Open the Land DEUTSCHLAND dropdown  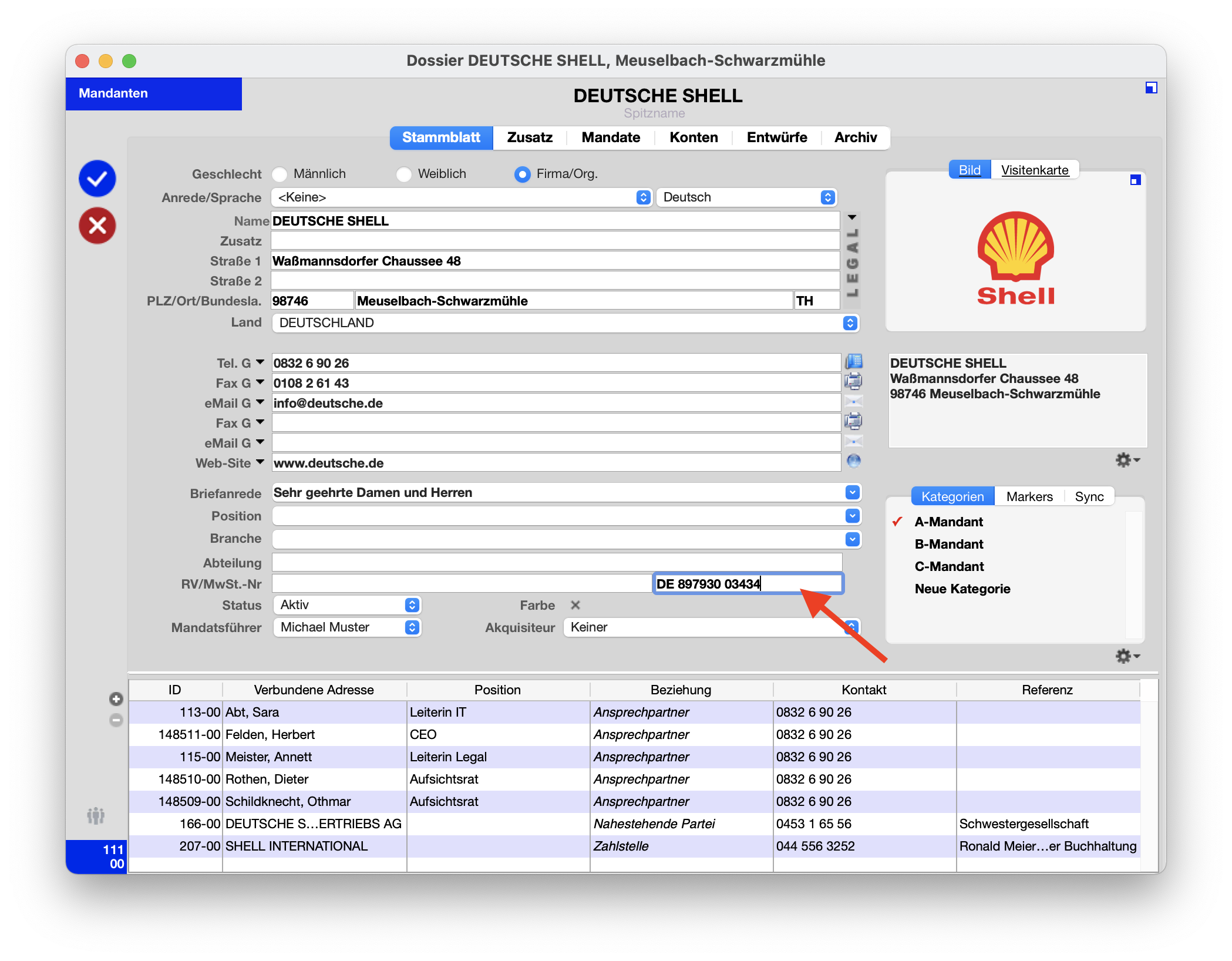click(x=566, y=323)
